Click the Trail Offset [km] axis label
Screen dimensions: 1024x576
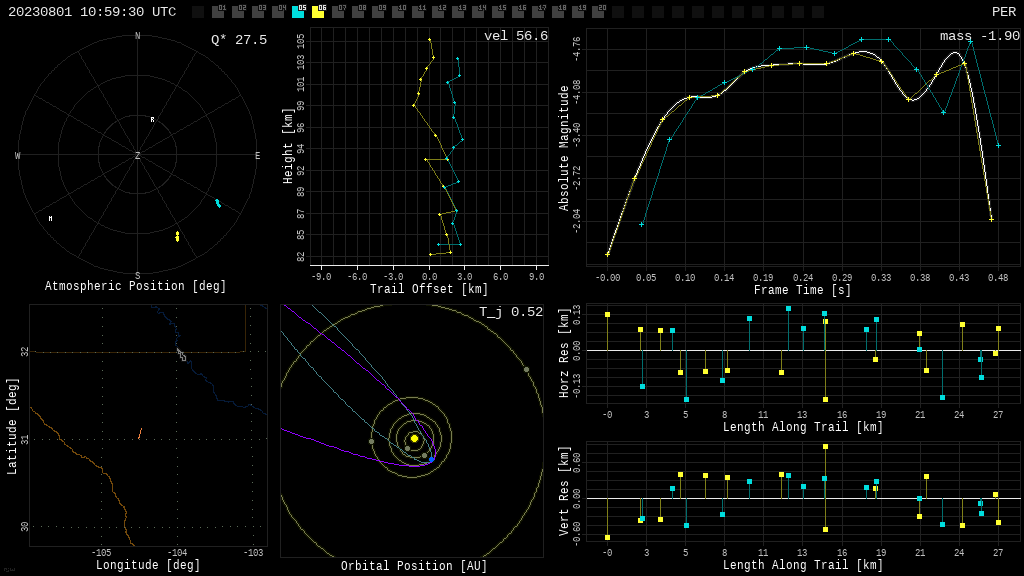coord(429,289)
